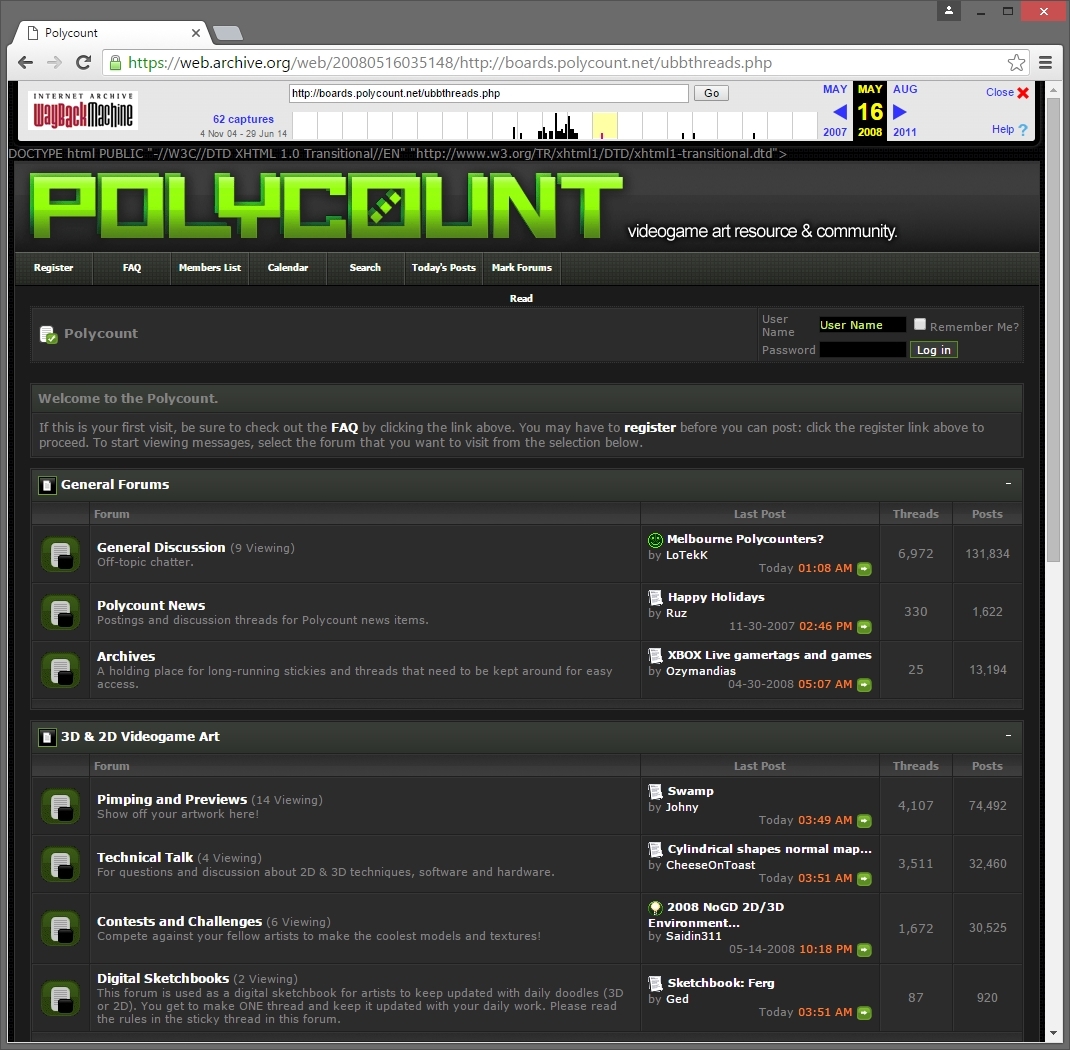This screenshot has height=1050, width=1070.
Task: Click the Contests and Challenges forum status icon
Action: tap(60, 928)
